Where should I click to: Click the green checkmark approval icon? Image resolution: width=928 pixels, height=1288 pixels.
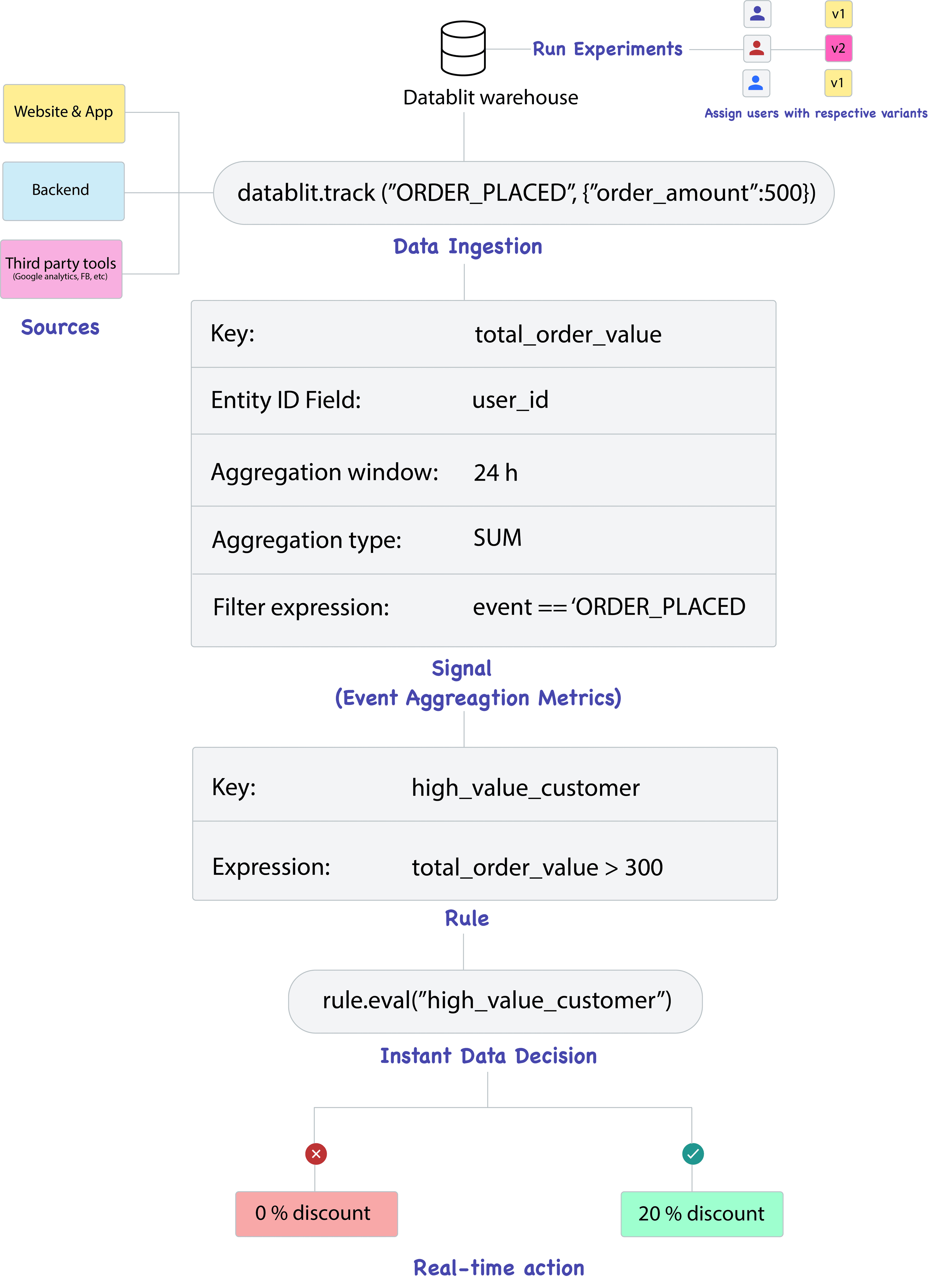692,1153
